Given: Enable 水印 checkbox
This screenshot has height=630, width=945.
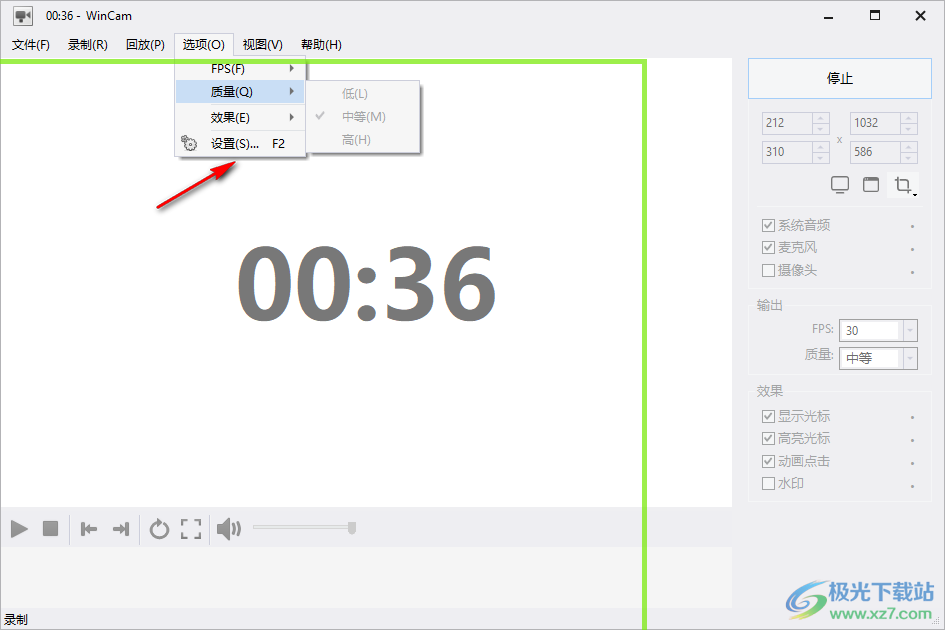Looking at the screenshot, I should (x=768, y=484).
